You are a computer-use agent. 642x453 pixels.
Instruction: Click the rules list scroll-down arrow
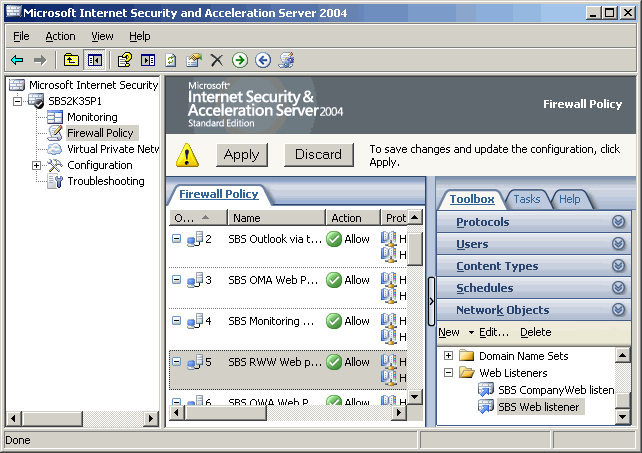click(415, 396)
